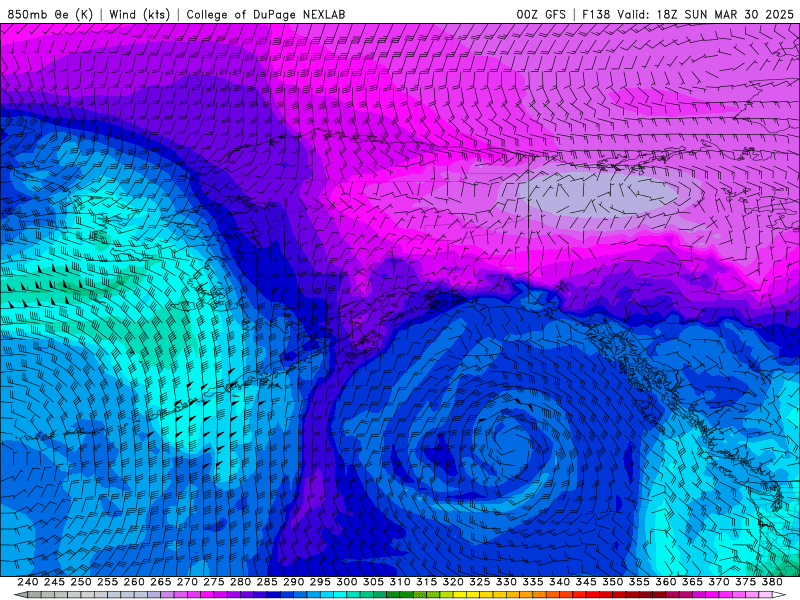Image resolution: width=800 pixels, height=600 pixels.
Task: Click the 340 value on the color scale
Action: point(559,582)
